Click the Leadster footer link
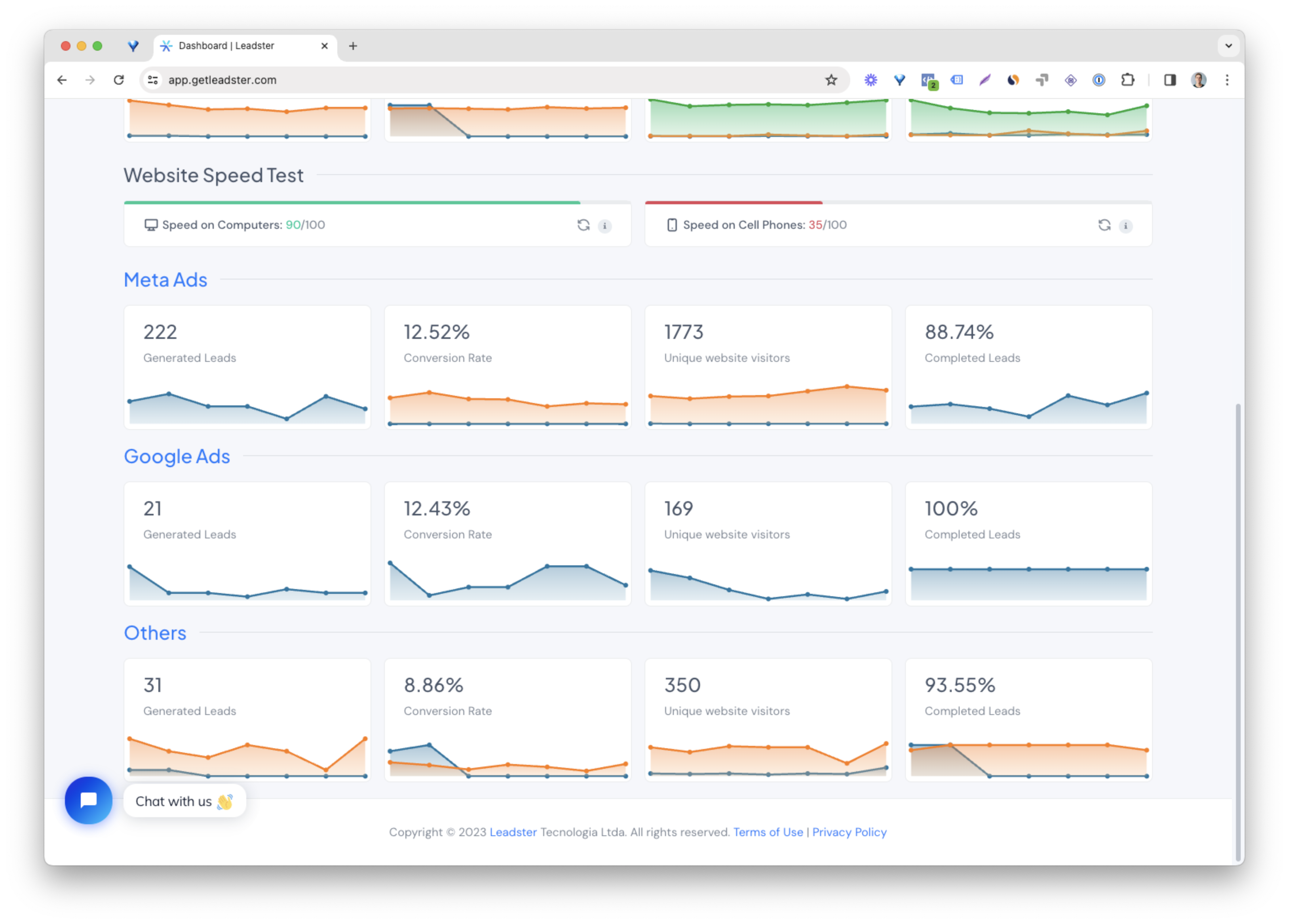Viewport: 1289px width, 924px height. 513,832
